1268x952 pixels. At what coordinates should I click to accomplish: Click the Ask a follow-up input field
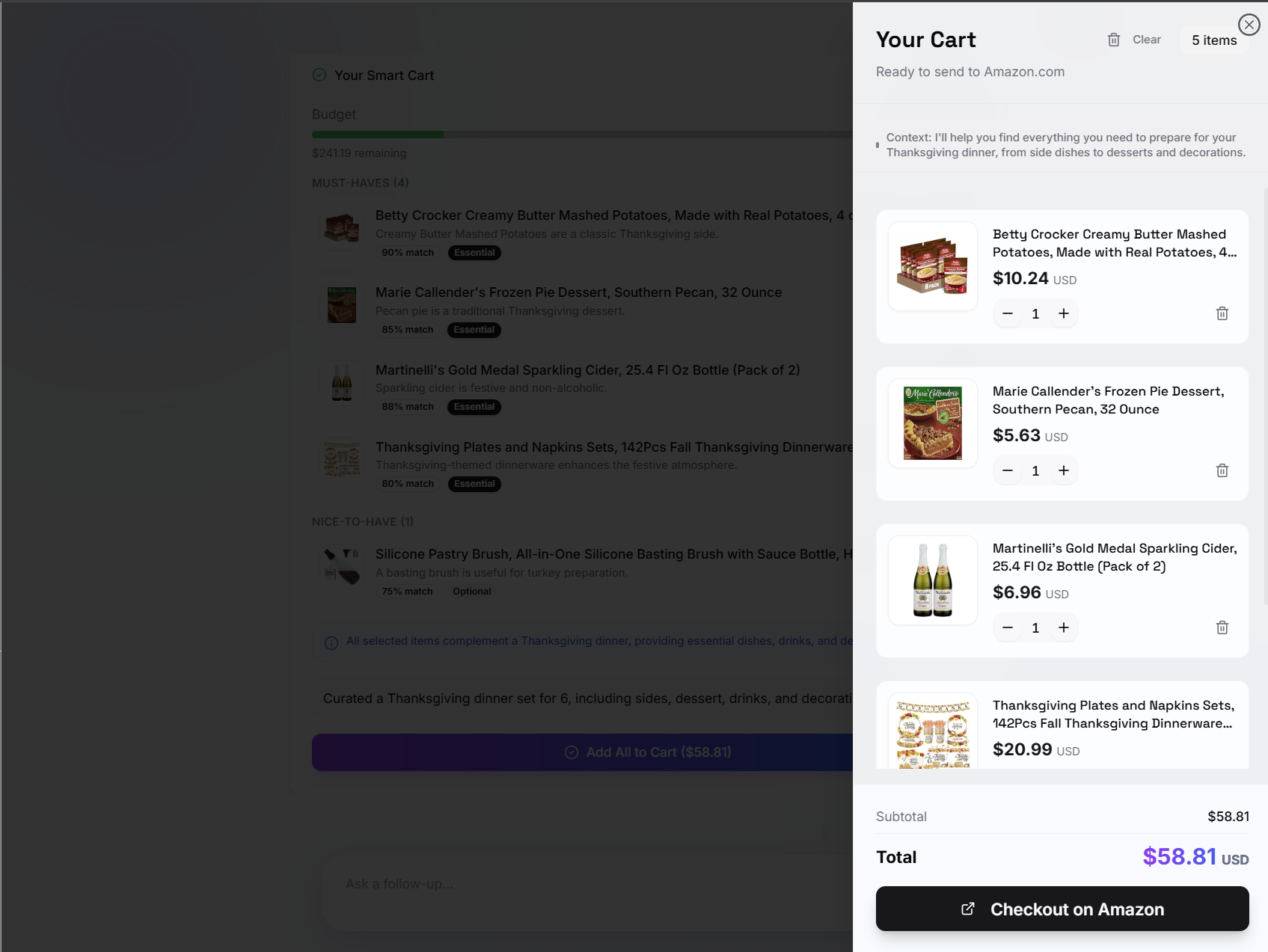[524, 883]
